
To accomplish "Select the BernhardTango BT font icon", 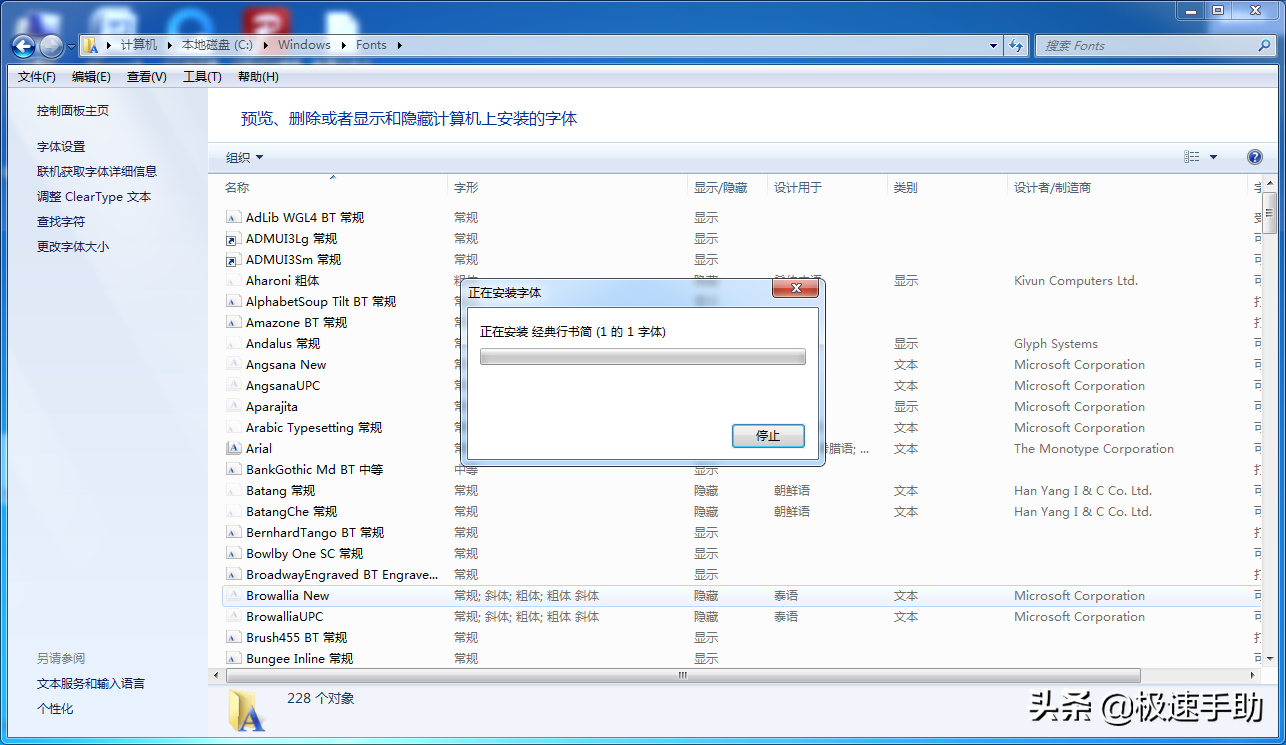I will point(233,532).
